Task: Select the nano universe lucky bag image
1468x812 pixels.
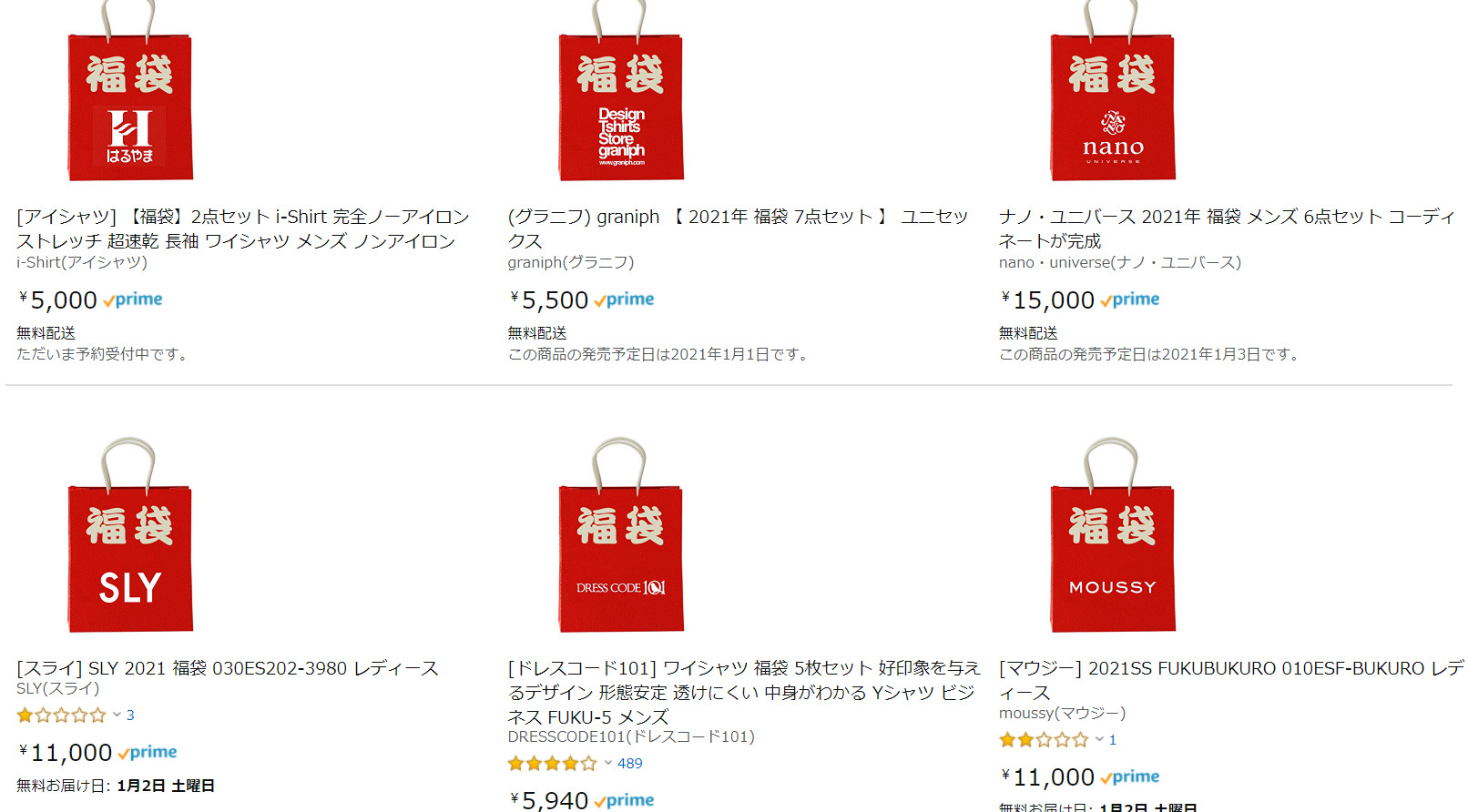Action: tap(1112, 91)
